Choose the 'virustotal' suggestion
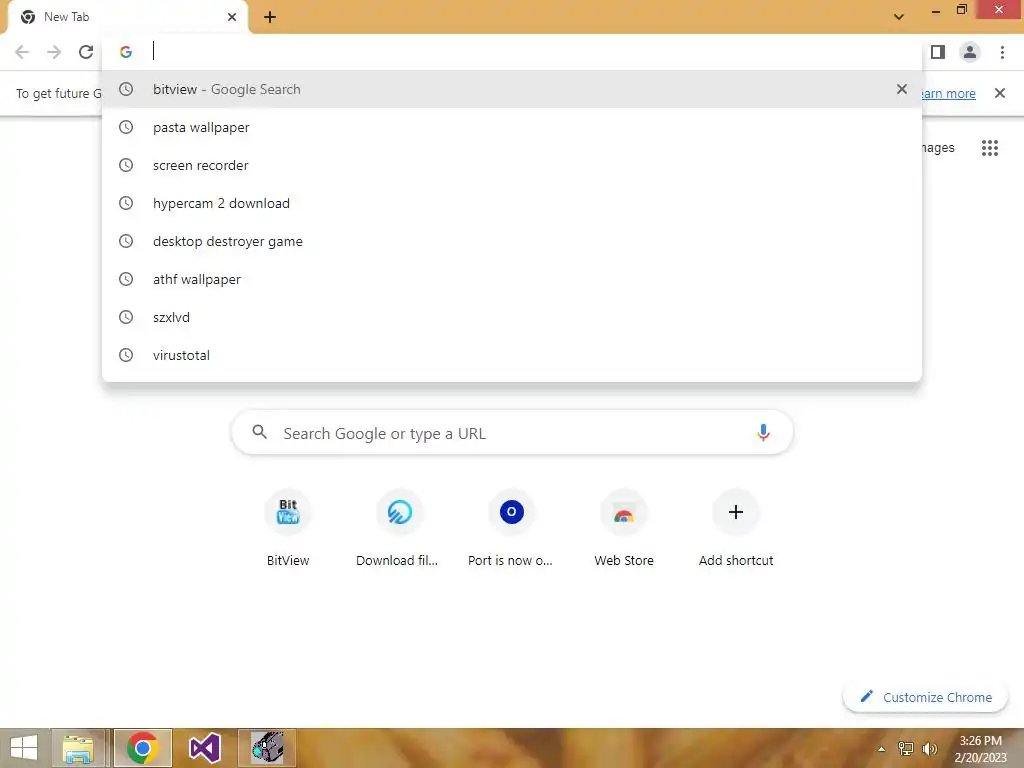The height and width of the screenshot is (768, 1024). [512, 355]
